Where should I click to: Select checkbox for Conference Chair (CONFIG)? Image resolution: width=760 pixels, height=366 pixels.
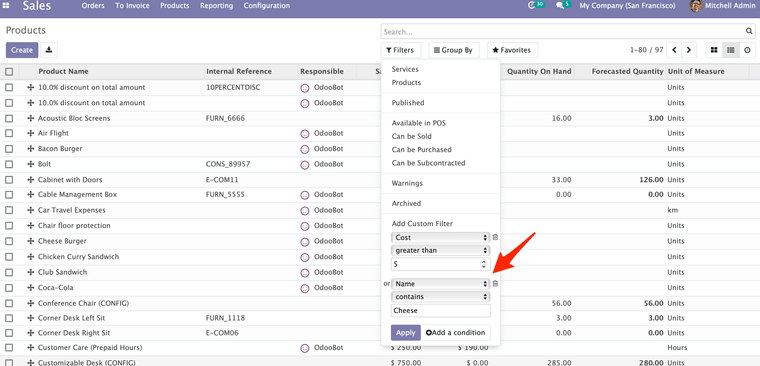coord(9,303)
